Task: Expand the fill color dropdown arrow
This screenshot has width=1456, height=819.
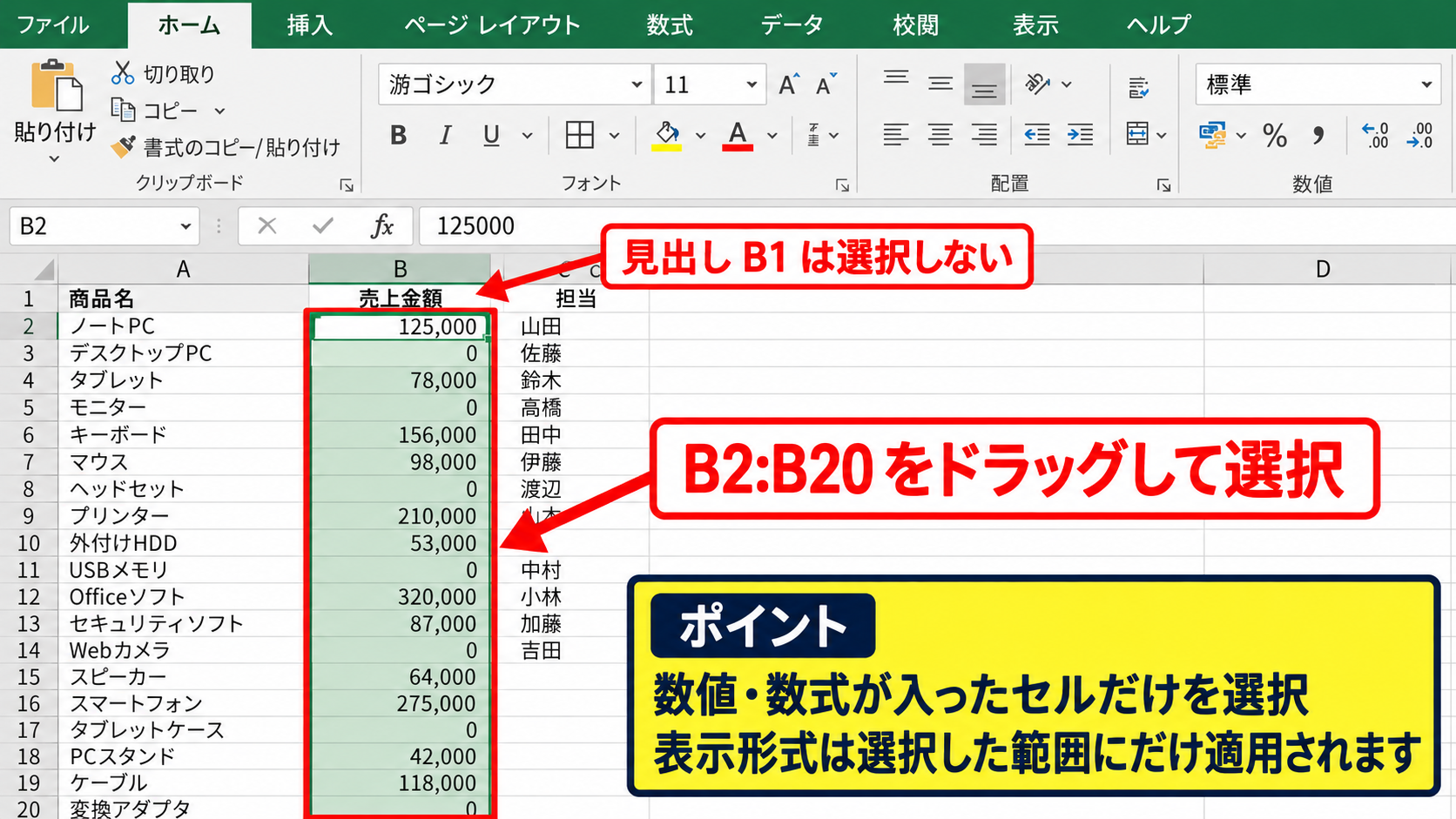Action: [x=699, y=136]
